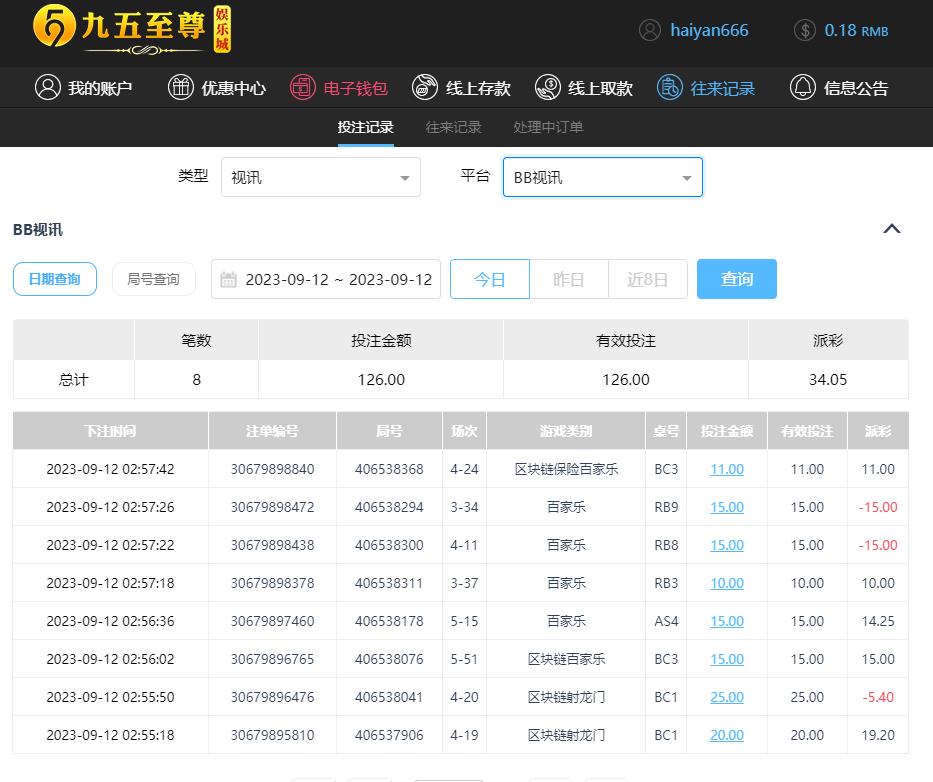Screen dimensions: 933x782
Task: Click the user avatar icon beside haiyan666
Action: [650, 30]
